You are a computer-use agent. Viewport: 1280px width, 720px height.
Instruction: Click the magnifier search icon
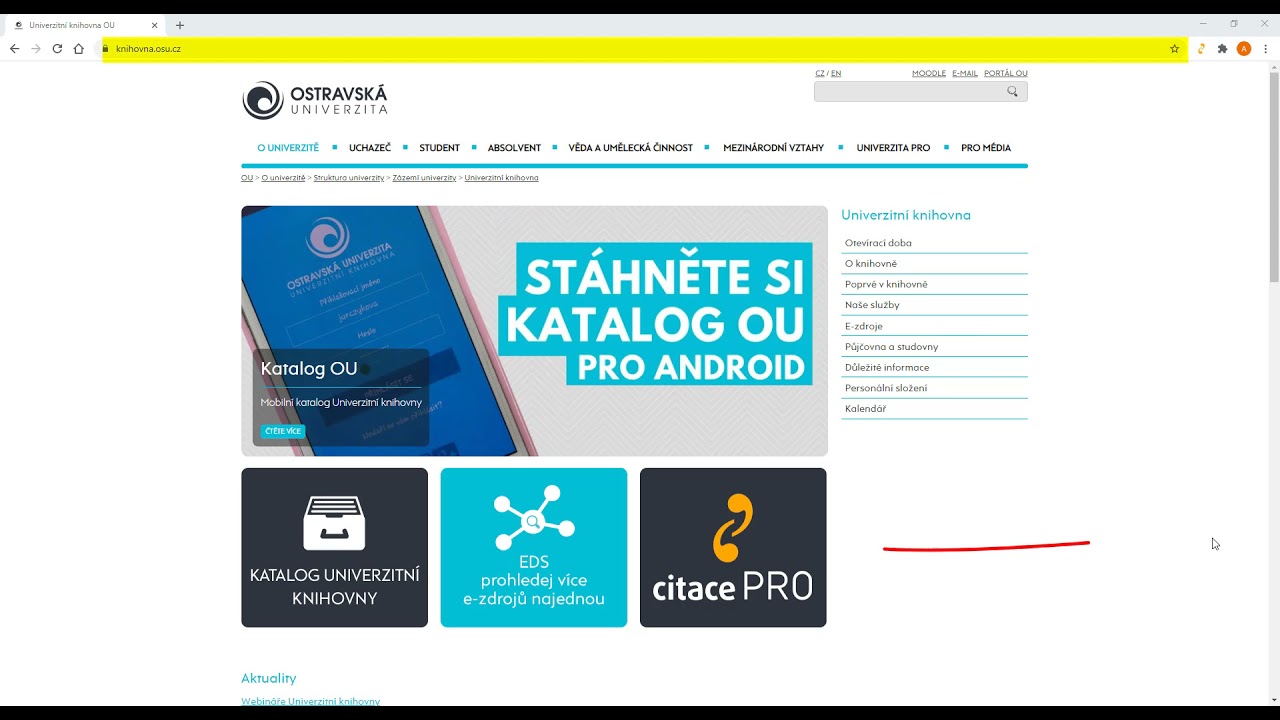point(1013,91)
